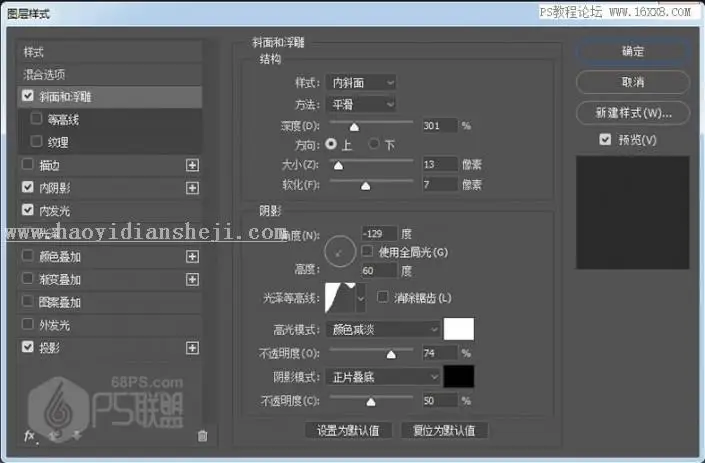The image size is (705, 463).
Task: Adjust the shading angle dial
Action: [x=340, y=251]
